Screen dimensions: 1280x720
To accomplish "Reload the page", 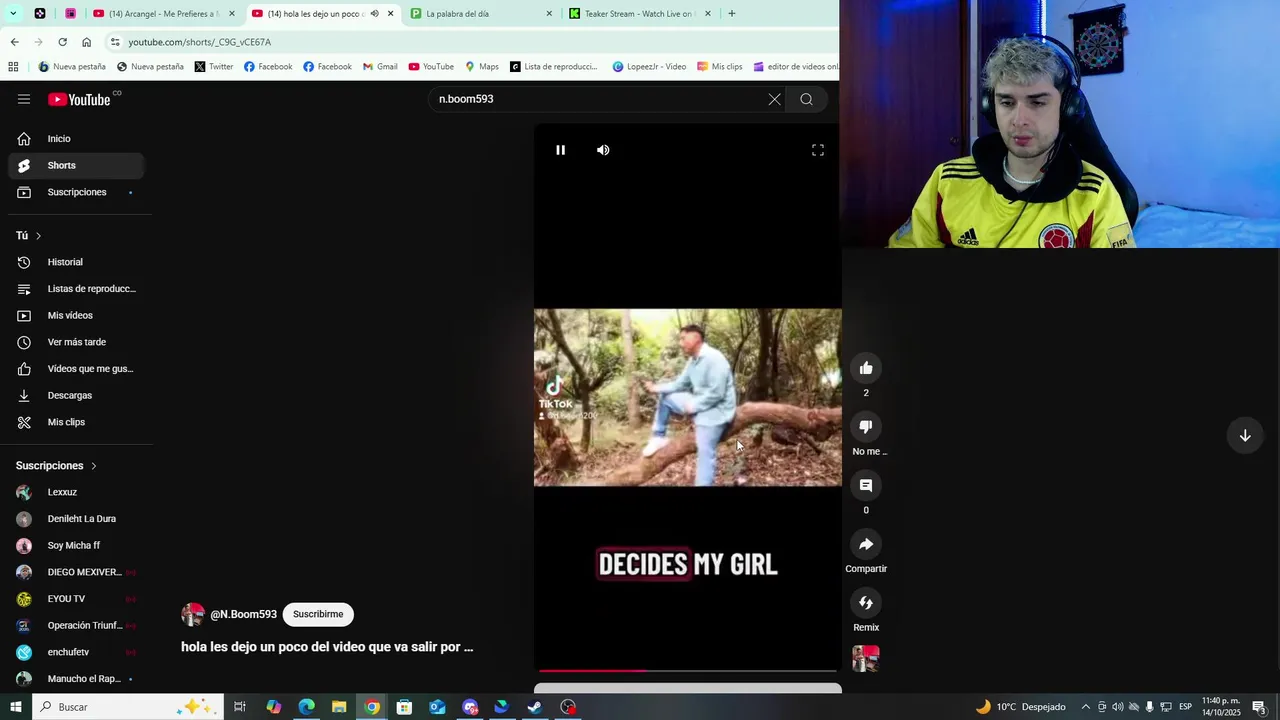I will click(x=62, y=42).
